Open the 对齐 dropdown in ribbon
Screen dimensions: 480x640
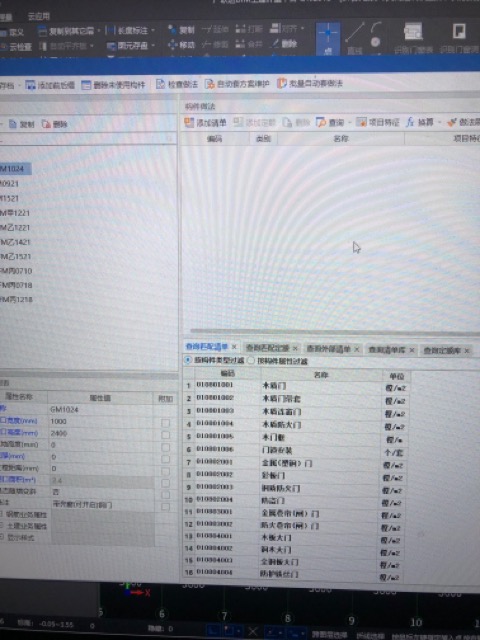[x=302, y=29]
